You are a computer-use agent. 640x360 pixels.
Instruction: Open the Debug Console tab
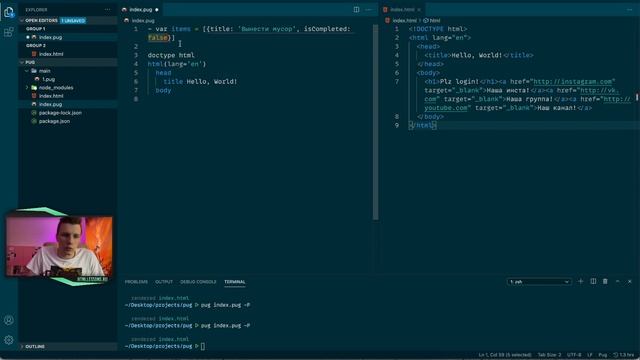tap(198, 282)
